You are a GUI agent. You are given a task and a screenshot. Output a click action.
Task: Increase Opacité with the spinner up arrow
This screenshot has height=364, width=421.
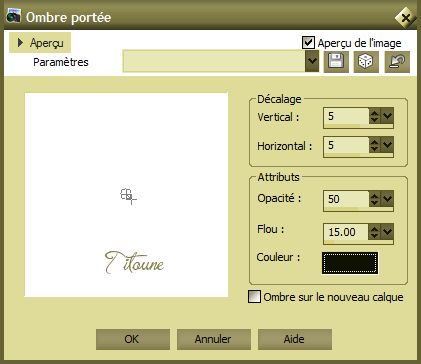(x=375, y=195)
